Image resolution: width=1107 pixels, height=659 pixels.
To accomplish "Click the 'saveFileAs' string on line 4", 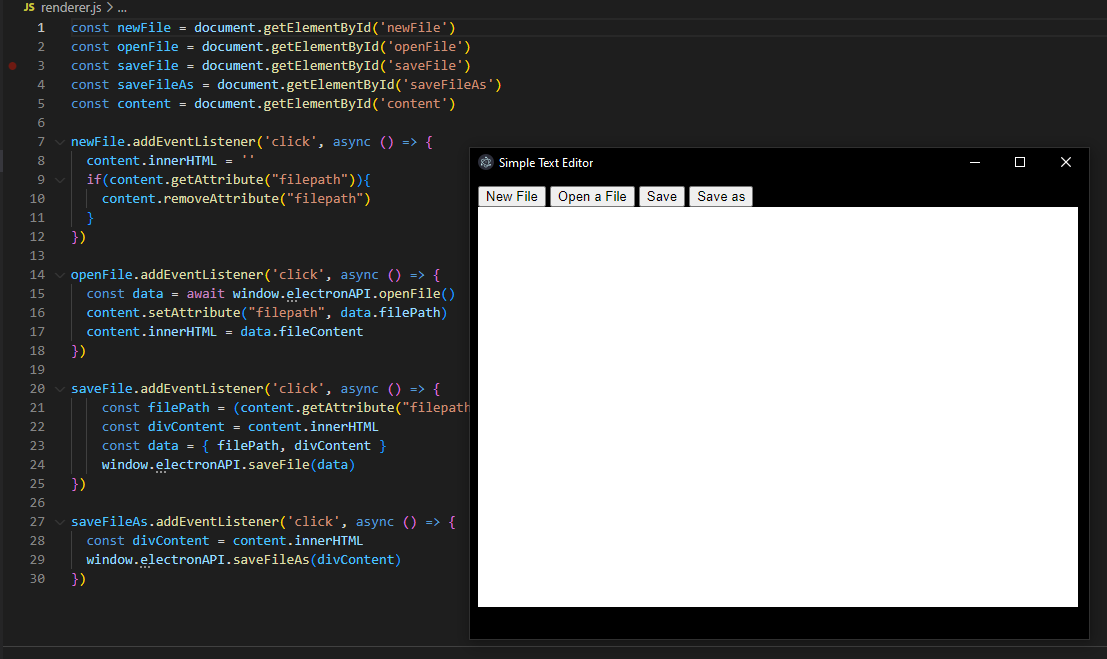I will pyautogui.click(x=448, y=85).
